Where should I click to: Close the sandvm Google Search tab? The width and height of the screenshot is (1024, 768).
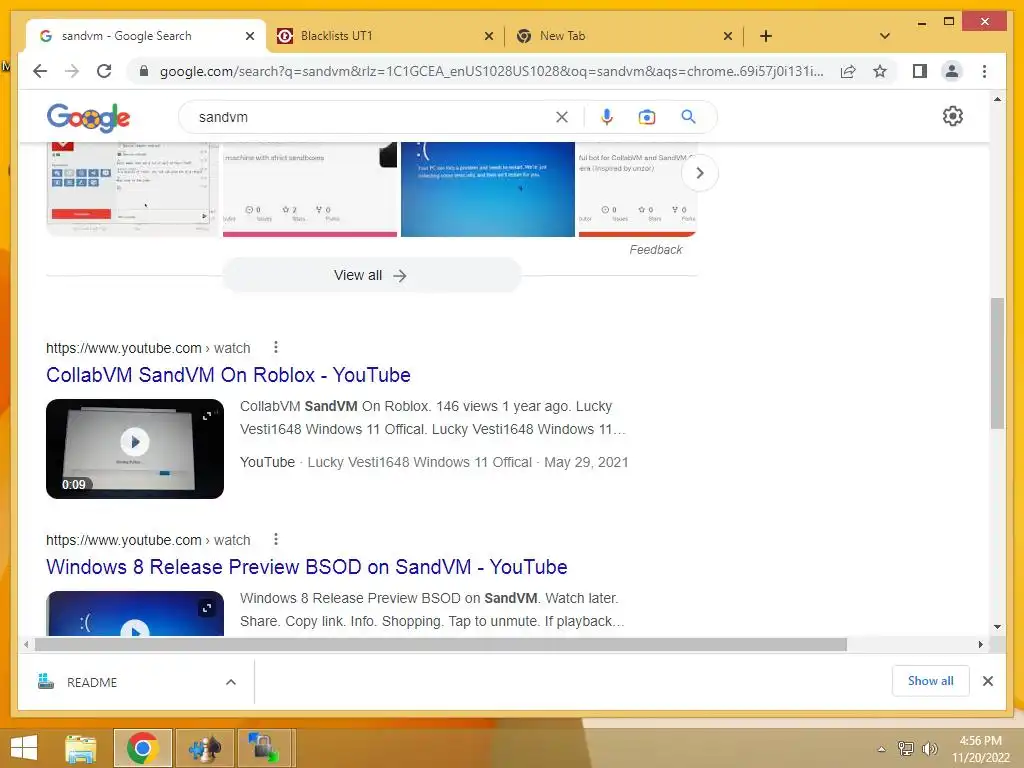coord(249,36)
